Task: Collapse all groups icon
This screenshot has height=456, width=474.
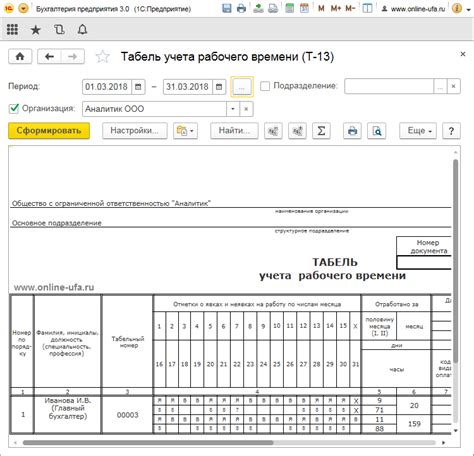Action: point(273,131)
